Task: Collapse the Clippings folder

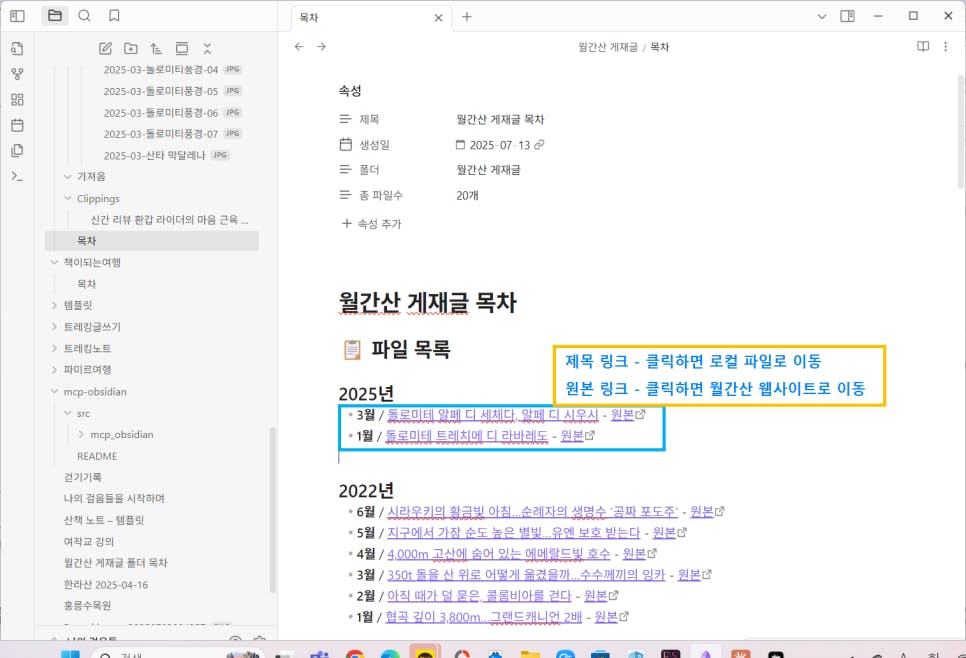Action: (x=68, y=198)
